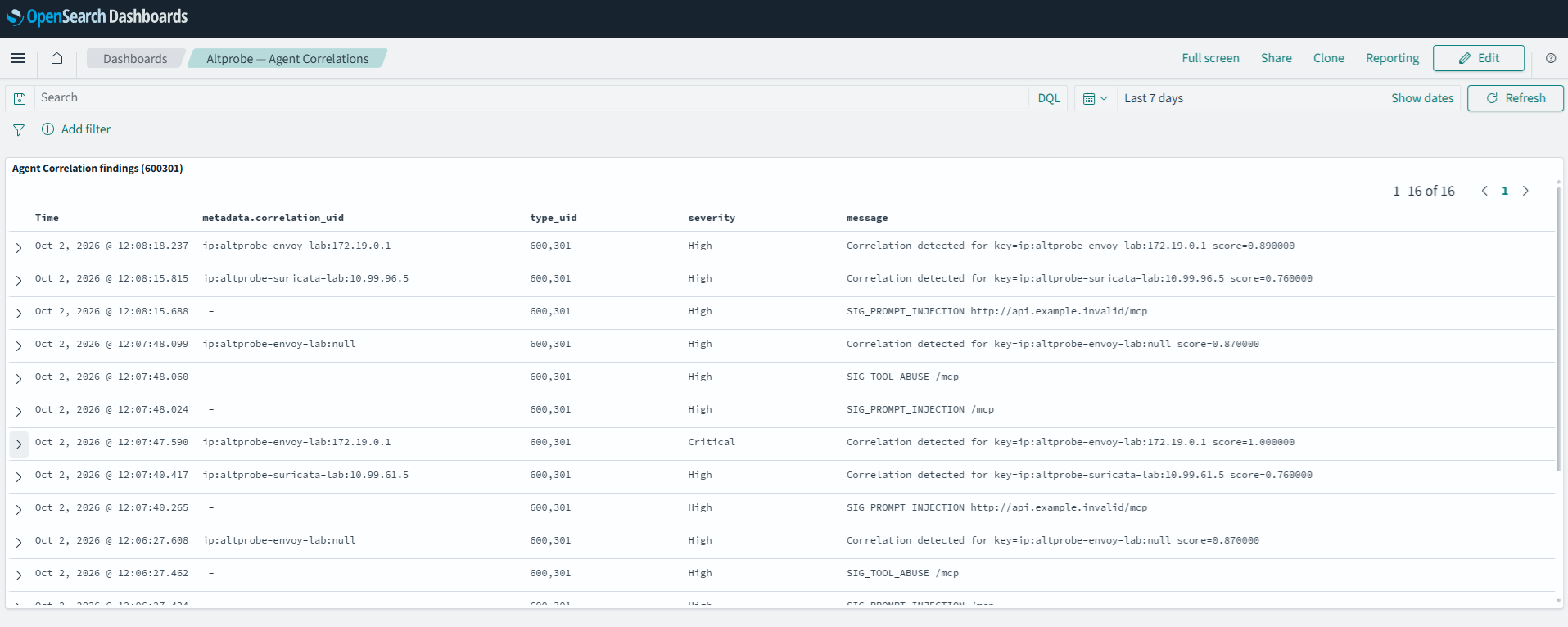
Task: Sort by the Time column header
Action: 47,218
